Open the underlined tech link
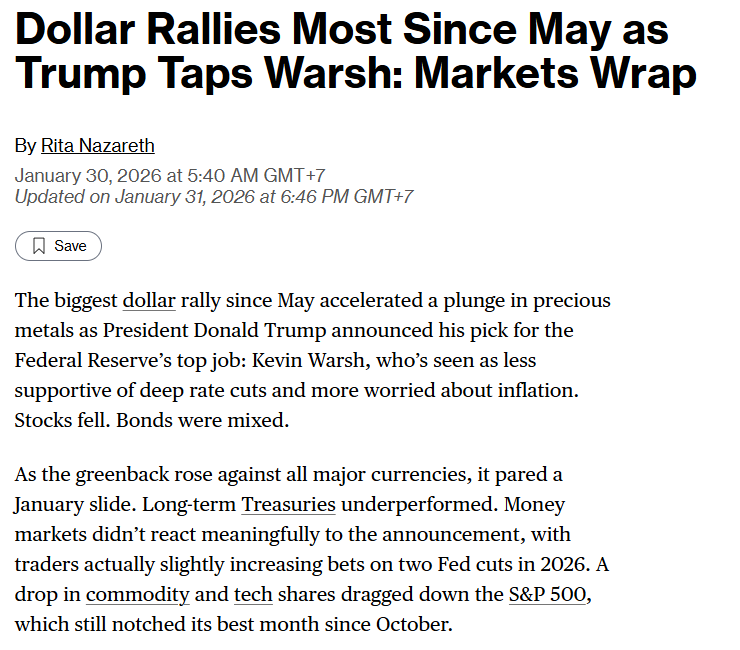This screenshot has height=650, width=740. tap(253, 595)
